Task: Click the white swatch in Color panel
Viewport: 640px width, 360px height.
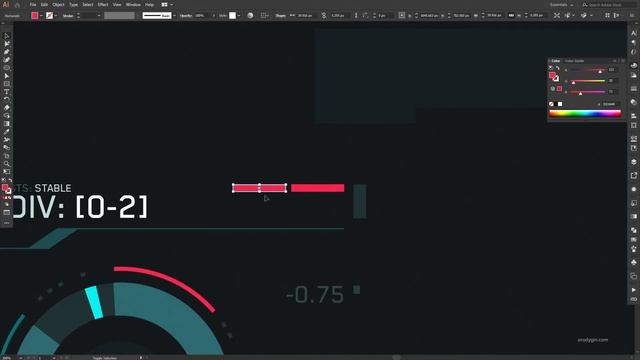Action: pyautogui.click(x=560, y=104)
